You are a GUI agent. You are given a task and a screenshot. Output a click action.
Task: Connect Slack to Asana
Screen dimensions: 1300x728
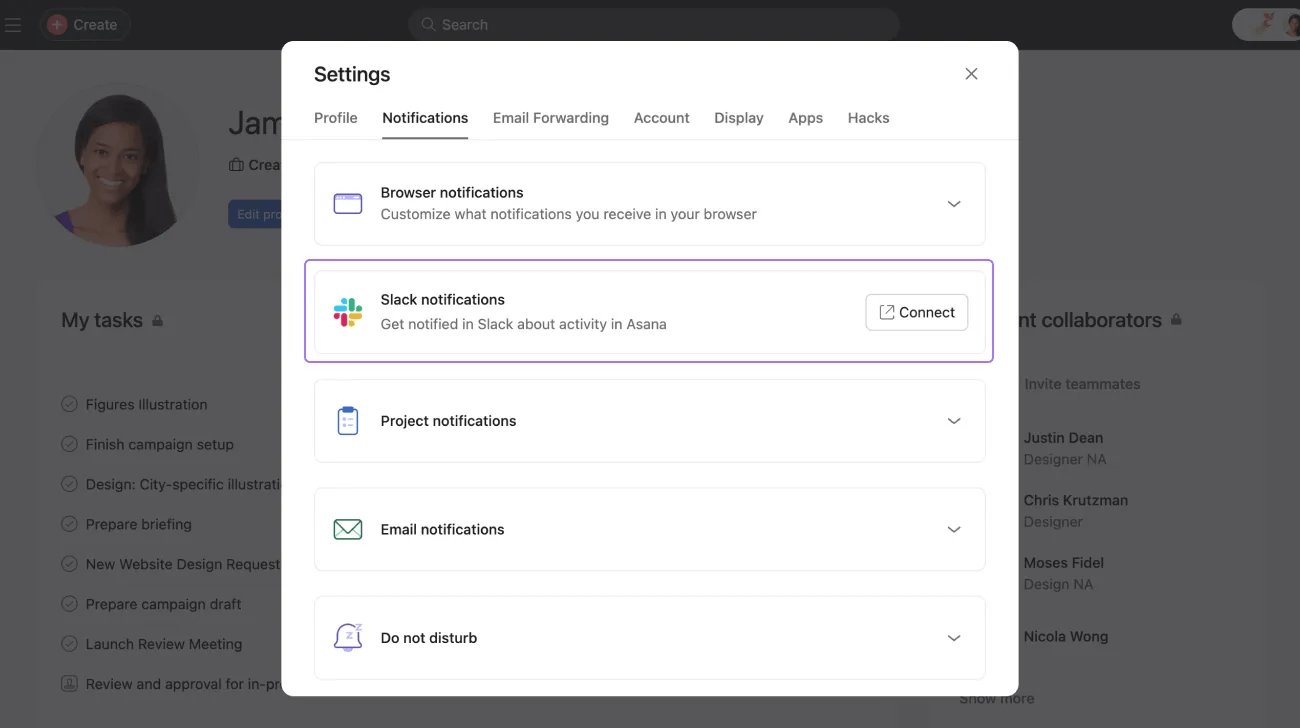[x=916, y=311]
